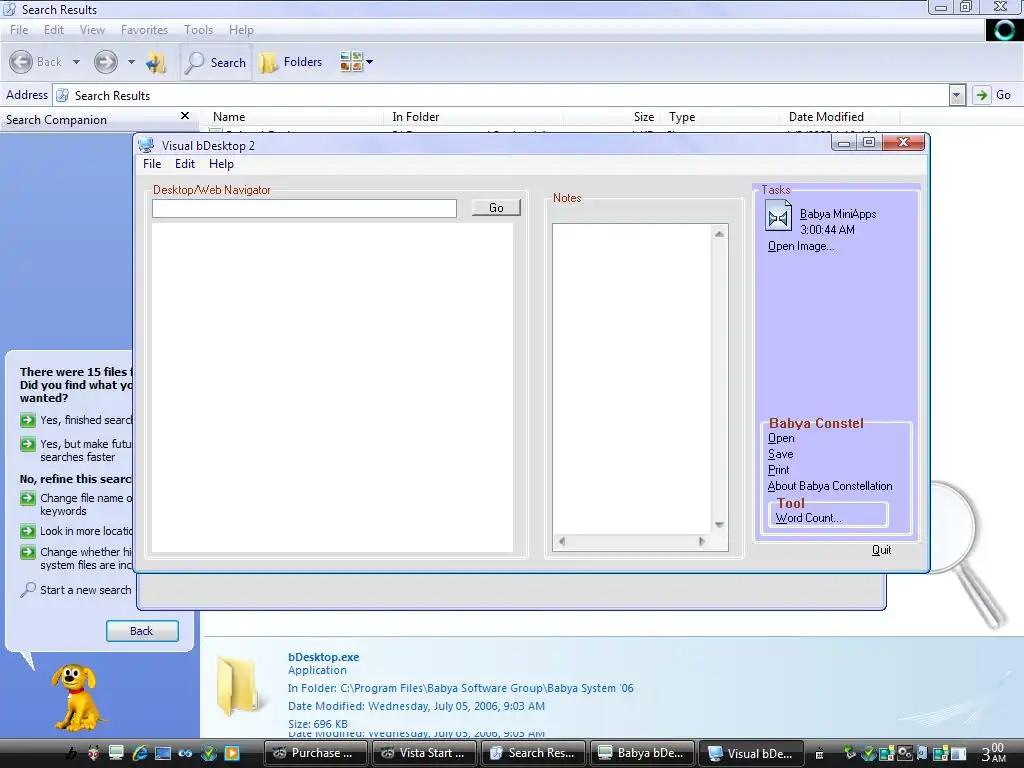The image size is (1024, 768).
Task: Click the Visual bDesktop 2 title bar icon
Action: pyautogui.click(x=146, y=145)
